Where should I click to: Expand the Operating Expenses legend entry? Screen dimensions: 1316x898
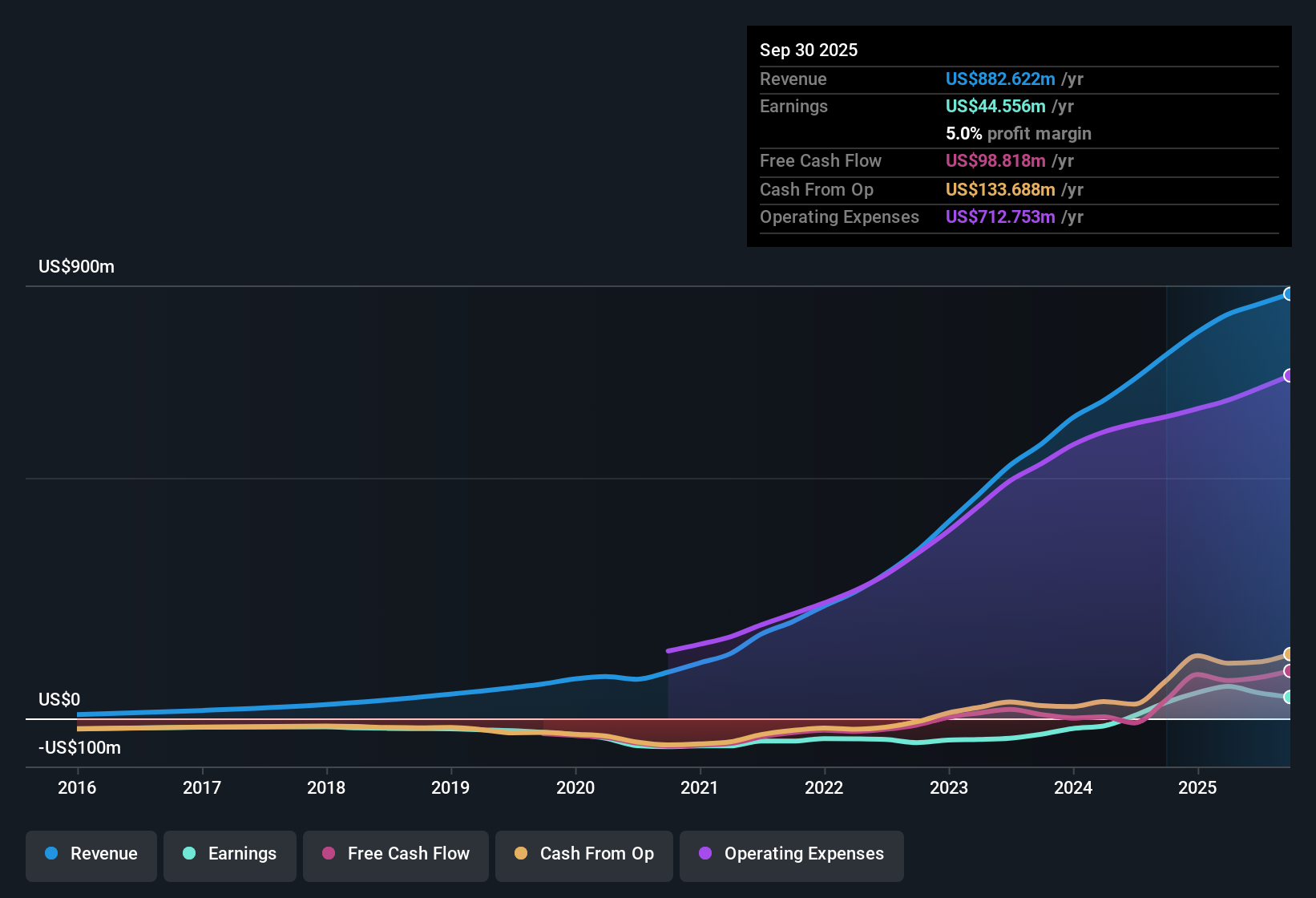click(x=791, y=854)
